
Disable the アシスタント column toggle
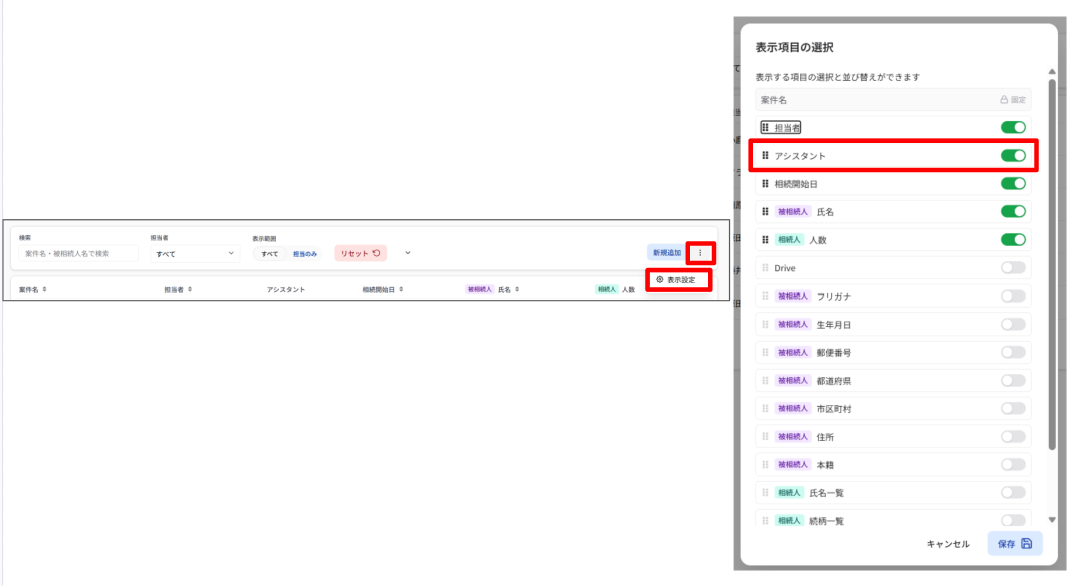pyautogui.click(x=1013, y=155)
